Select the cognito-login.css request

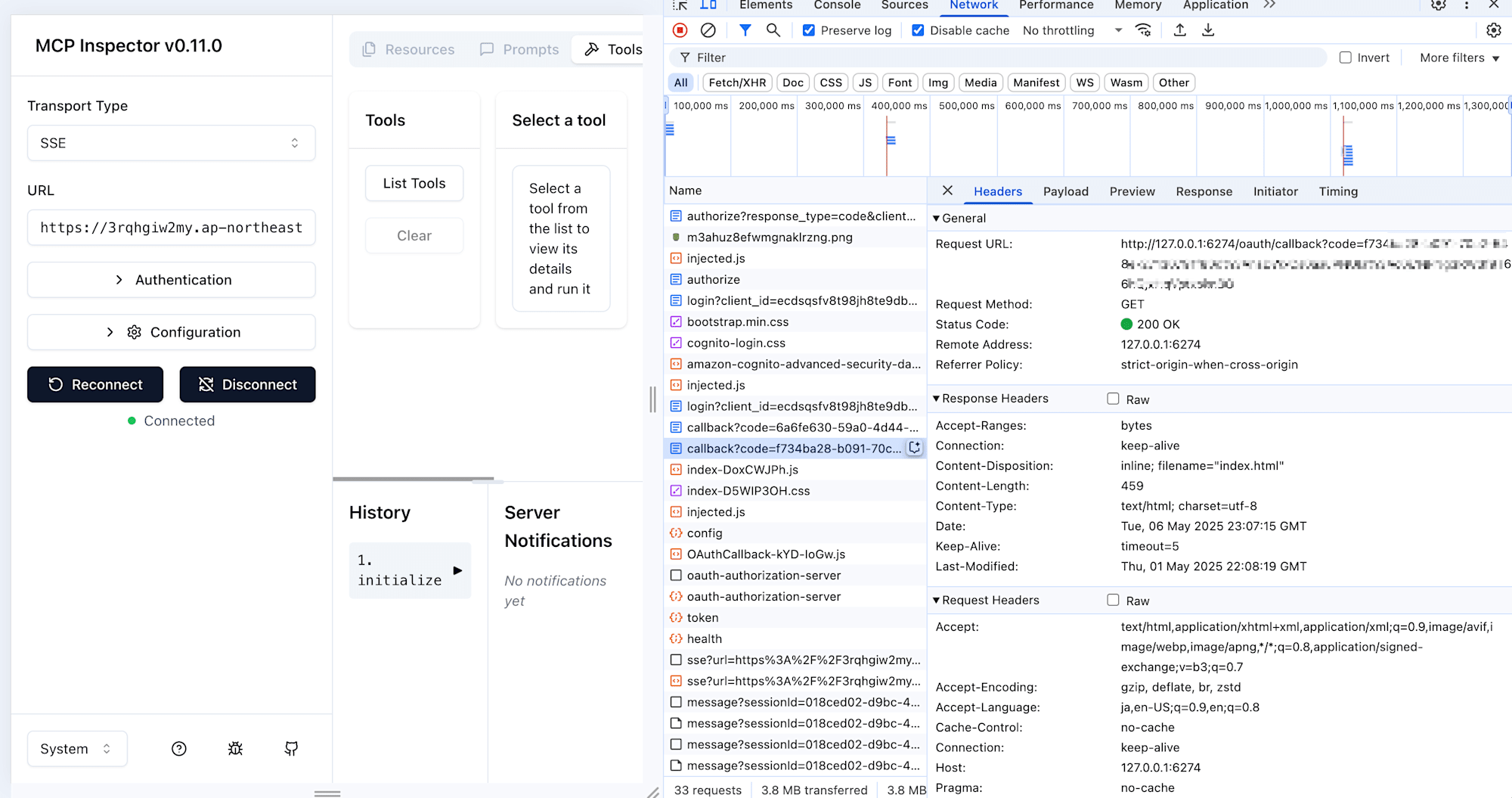(795, 343)
